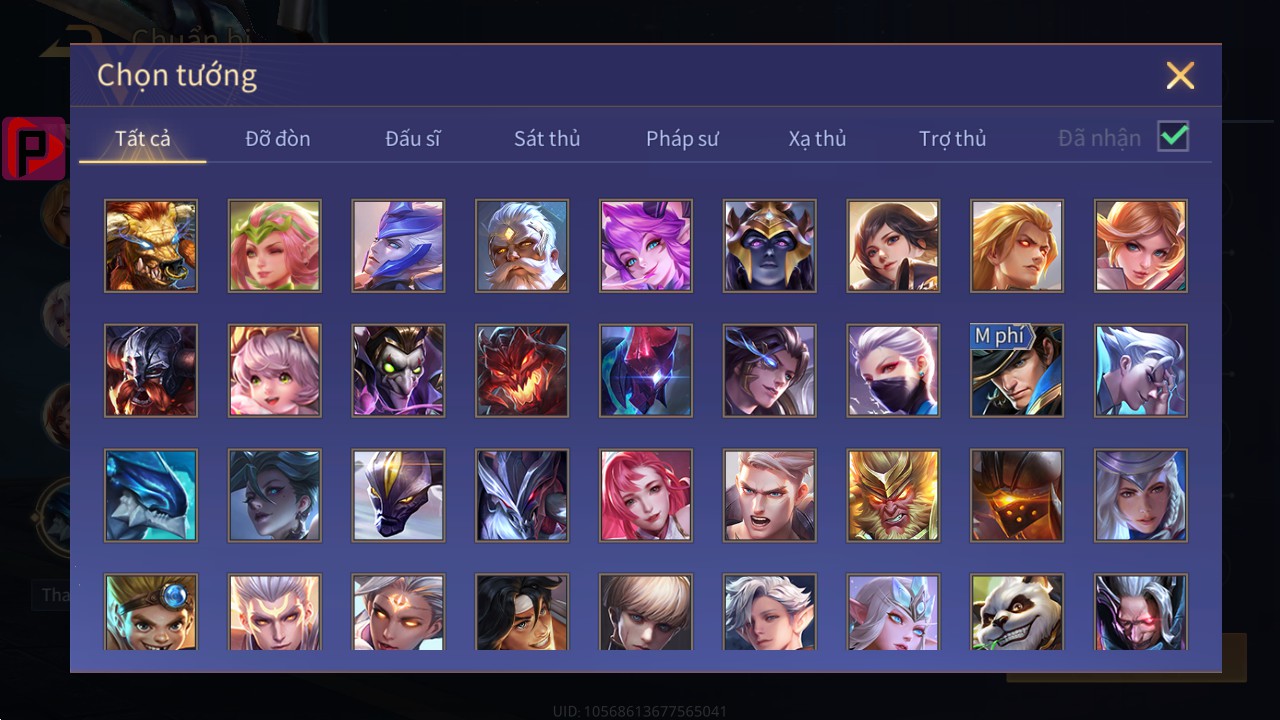The image size is (1280, 720).
Task: Switch to the 'Xạ thủ' tab
Action: pos(817,138)
